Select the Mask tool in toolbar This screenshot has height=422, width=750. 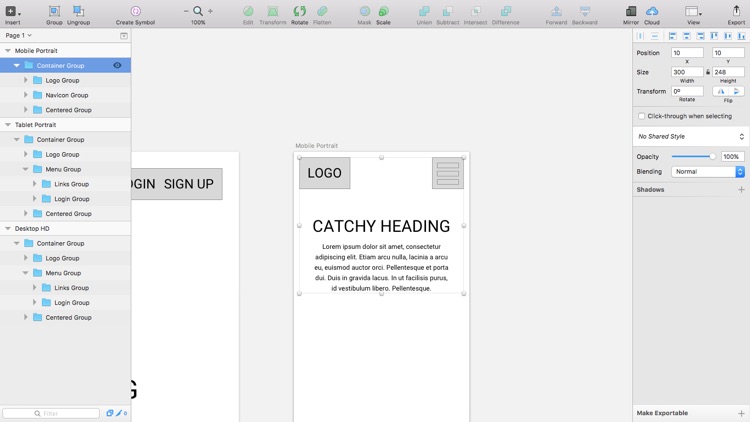(364, 12)
